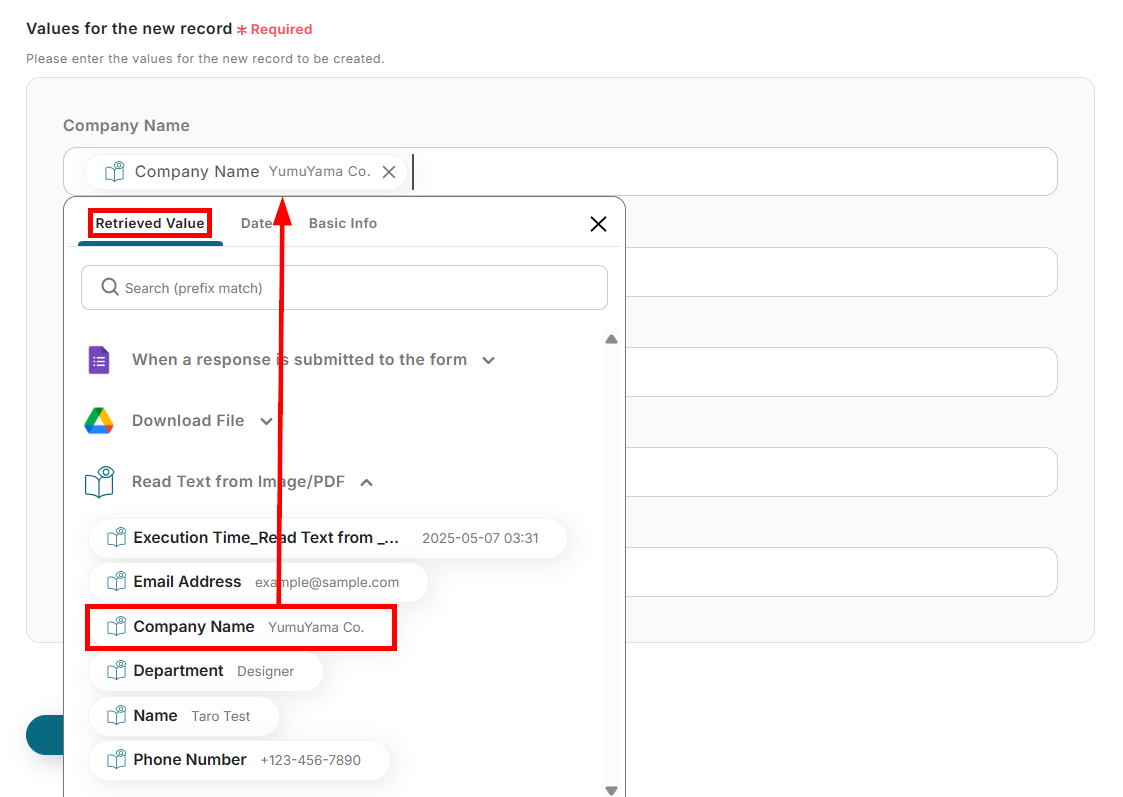The width and height of the screenshot is (1123, 797).
Task: Choose the Name Taro Test value
Action: coord(183,716)
